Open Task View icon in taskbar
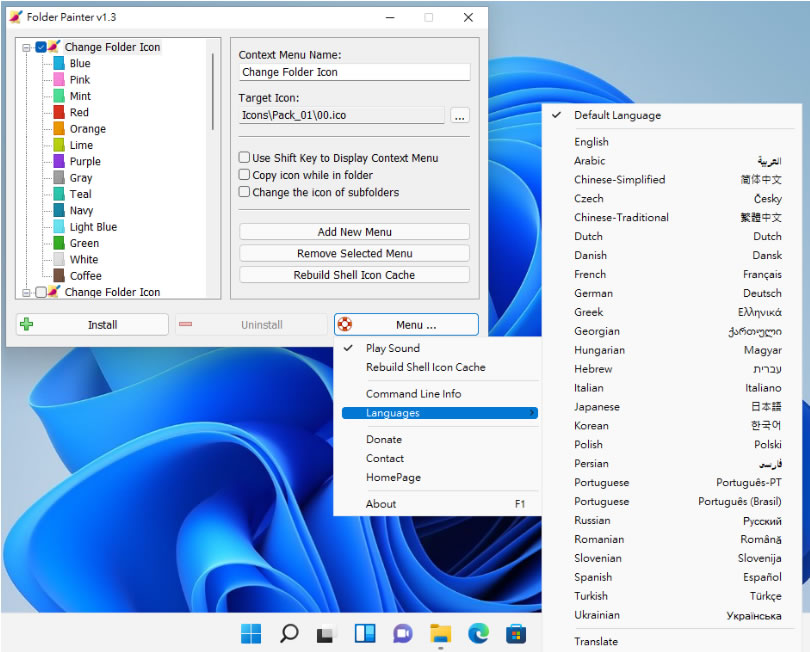Screen dimensions: 810x652 coord(325,634)
